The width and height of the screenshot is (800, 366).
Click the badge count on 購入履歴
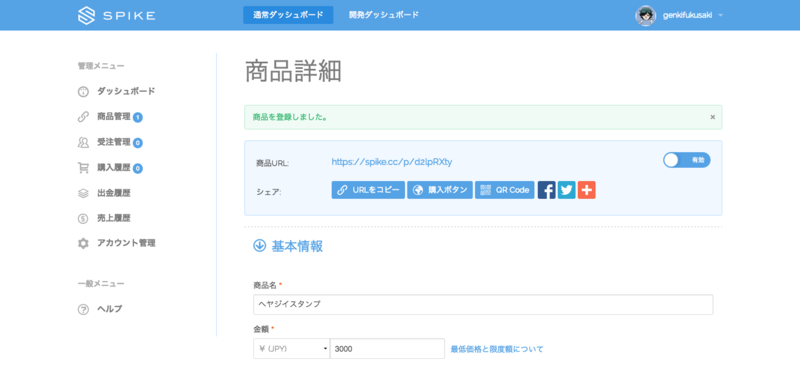pyautogui.click(x=138, y=168)
